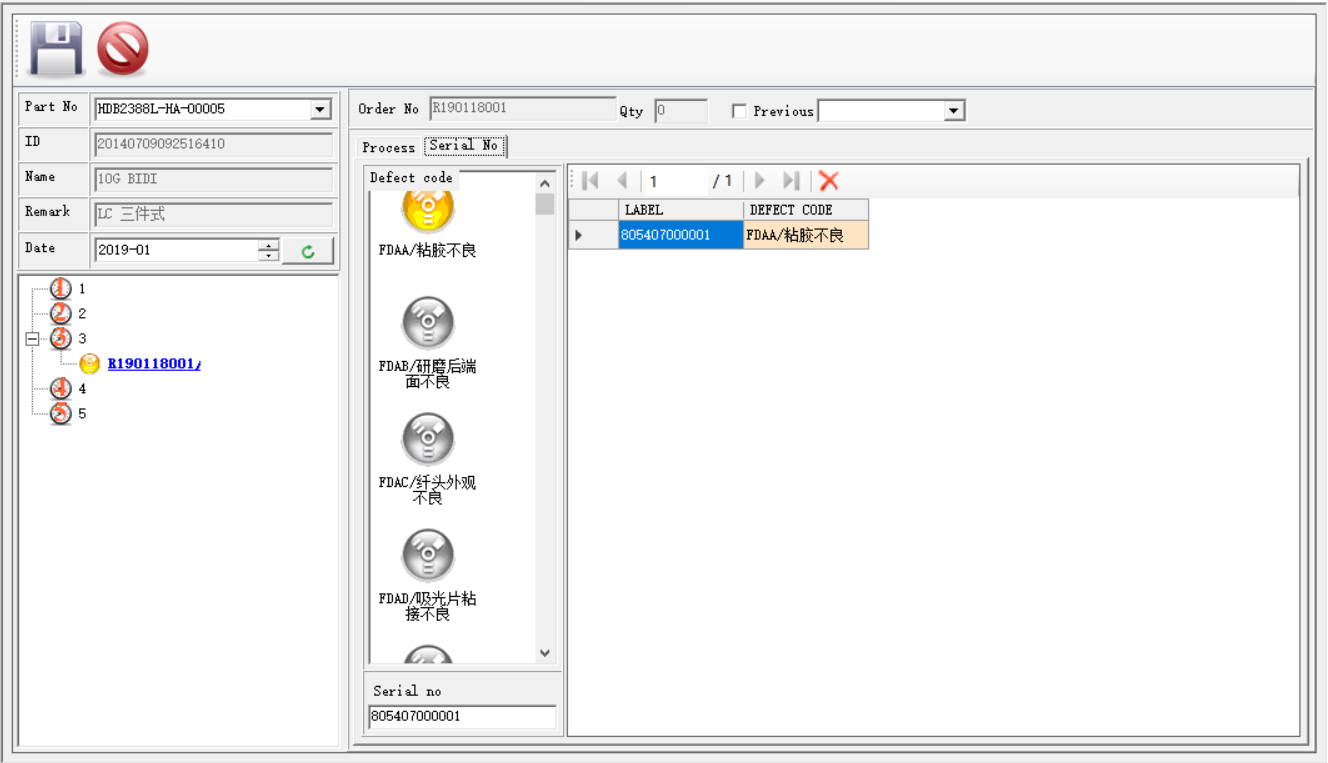Select the FDAC defect code icon
1328x763 pixels.
click(428, 439)
